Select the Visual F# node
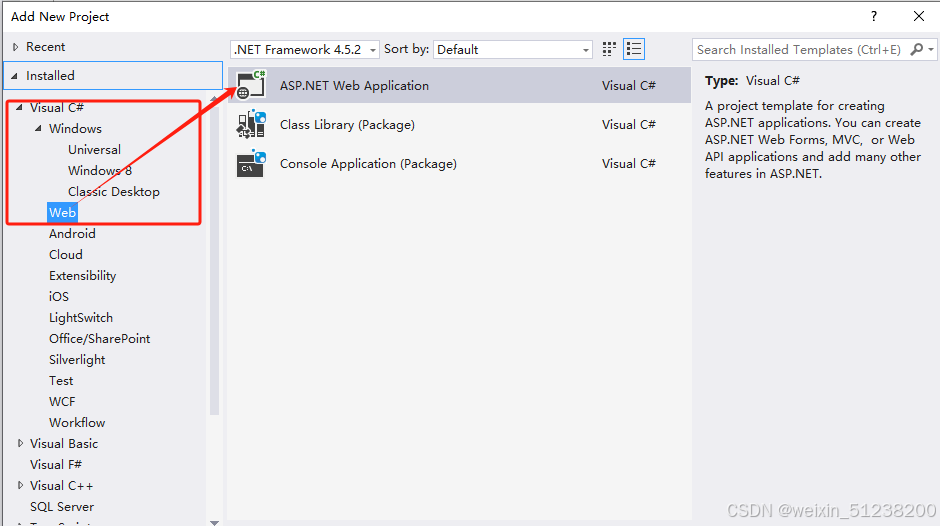 point(56,464)
